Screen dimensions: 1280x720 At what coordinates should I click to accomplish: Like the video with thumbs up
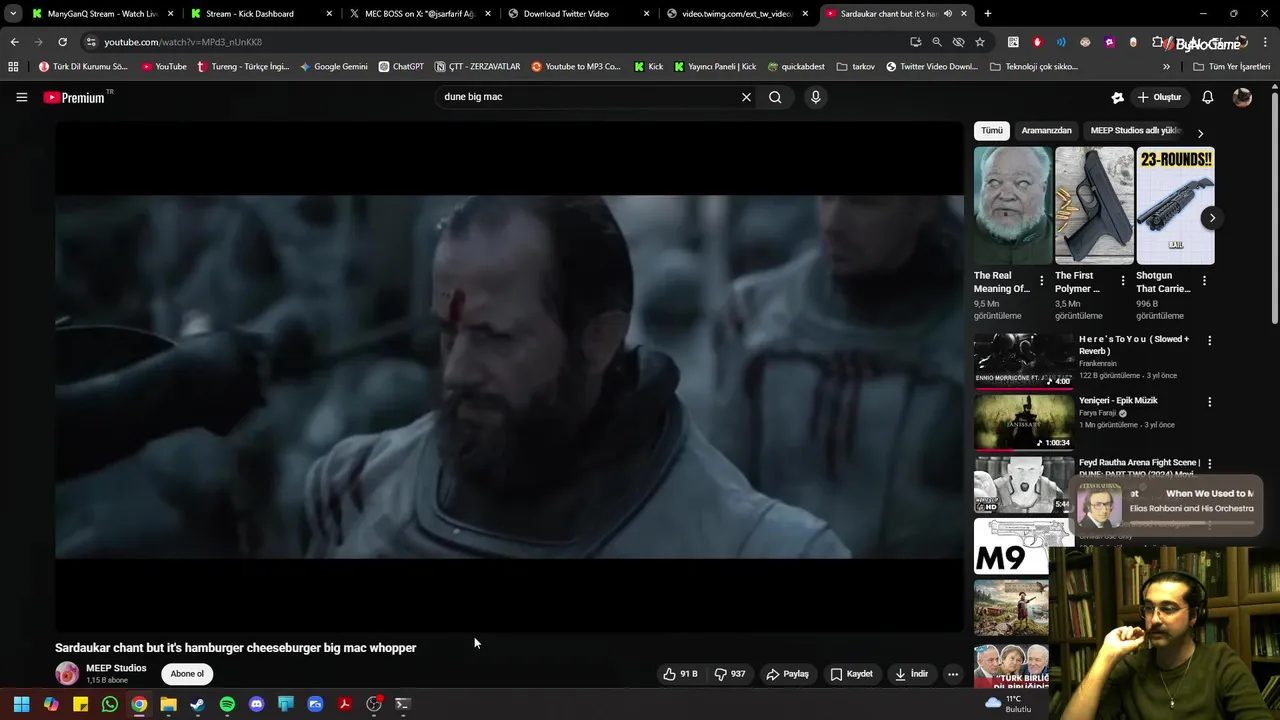pos(680,674)
